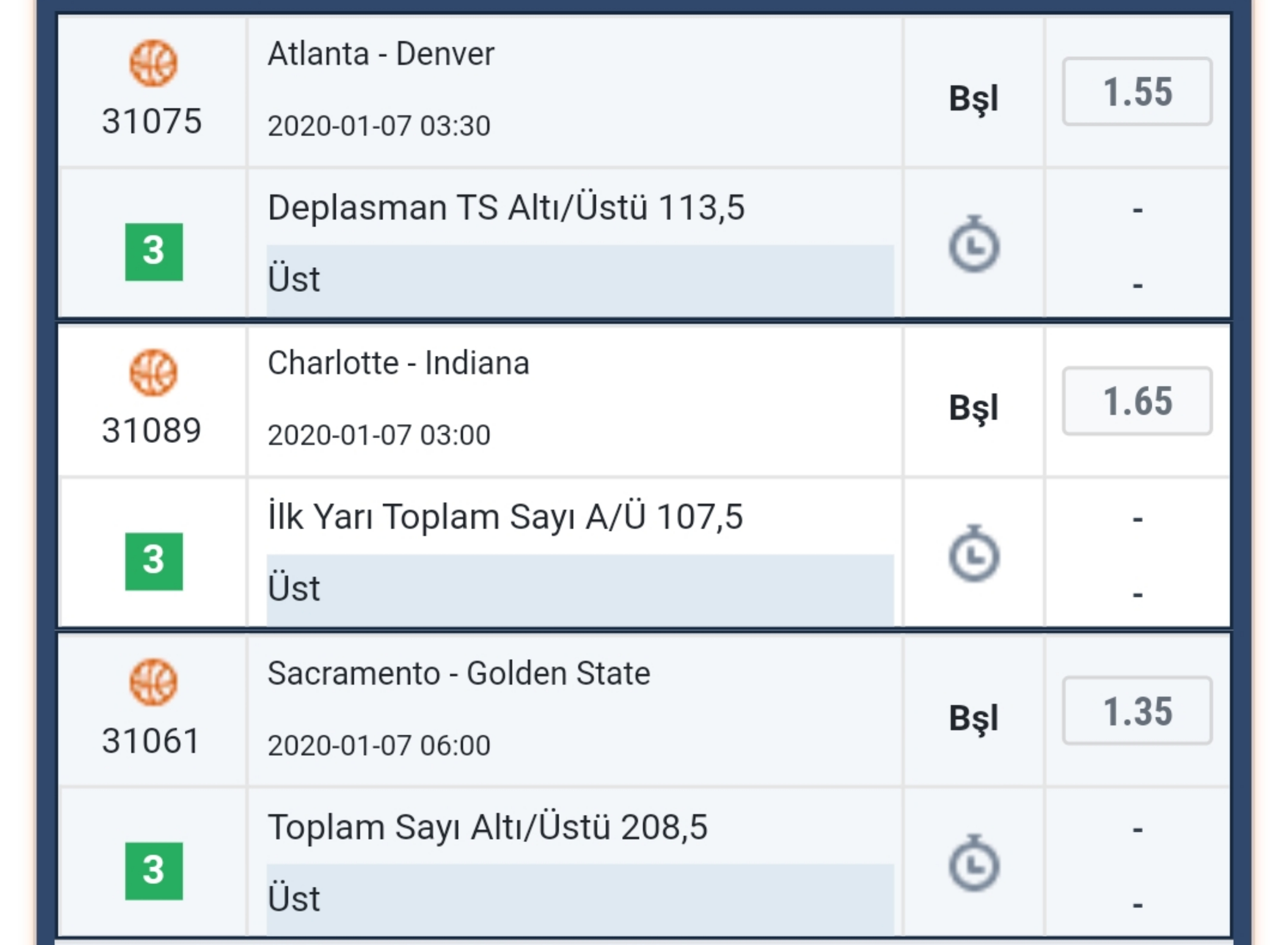Select the 1.35 odds box
This screenshot has height=945, width=1288.
[x=1137, y=711]
